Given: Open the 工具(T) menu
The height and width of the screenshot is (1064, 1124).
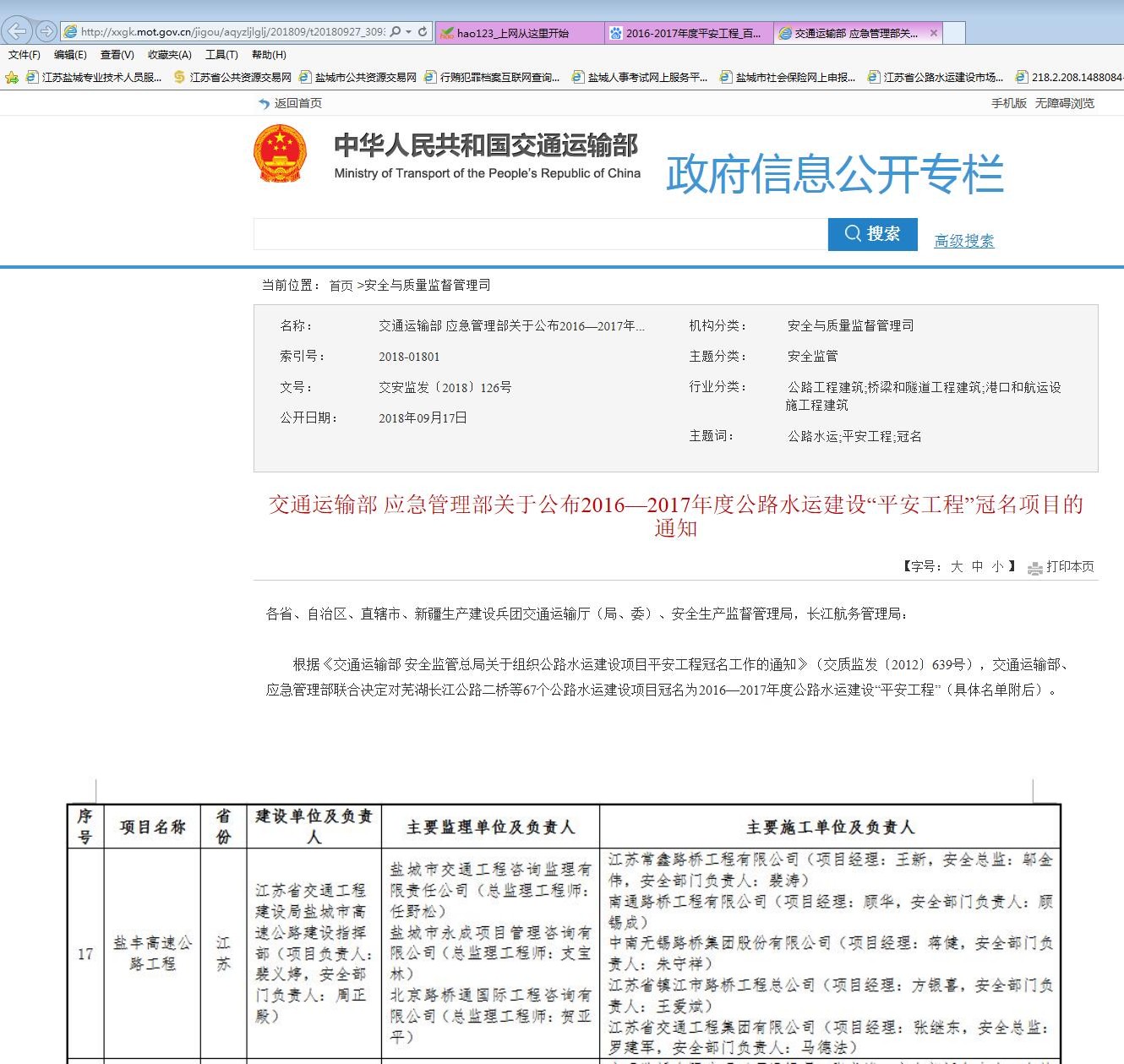Looking at the screenshot, I should 221,55.
